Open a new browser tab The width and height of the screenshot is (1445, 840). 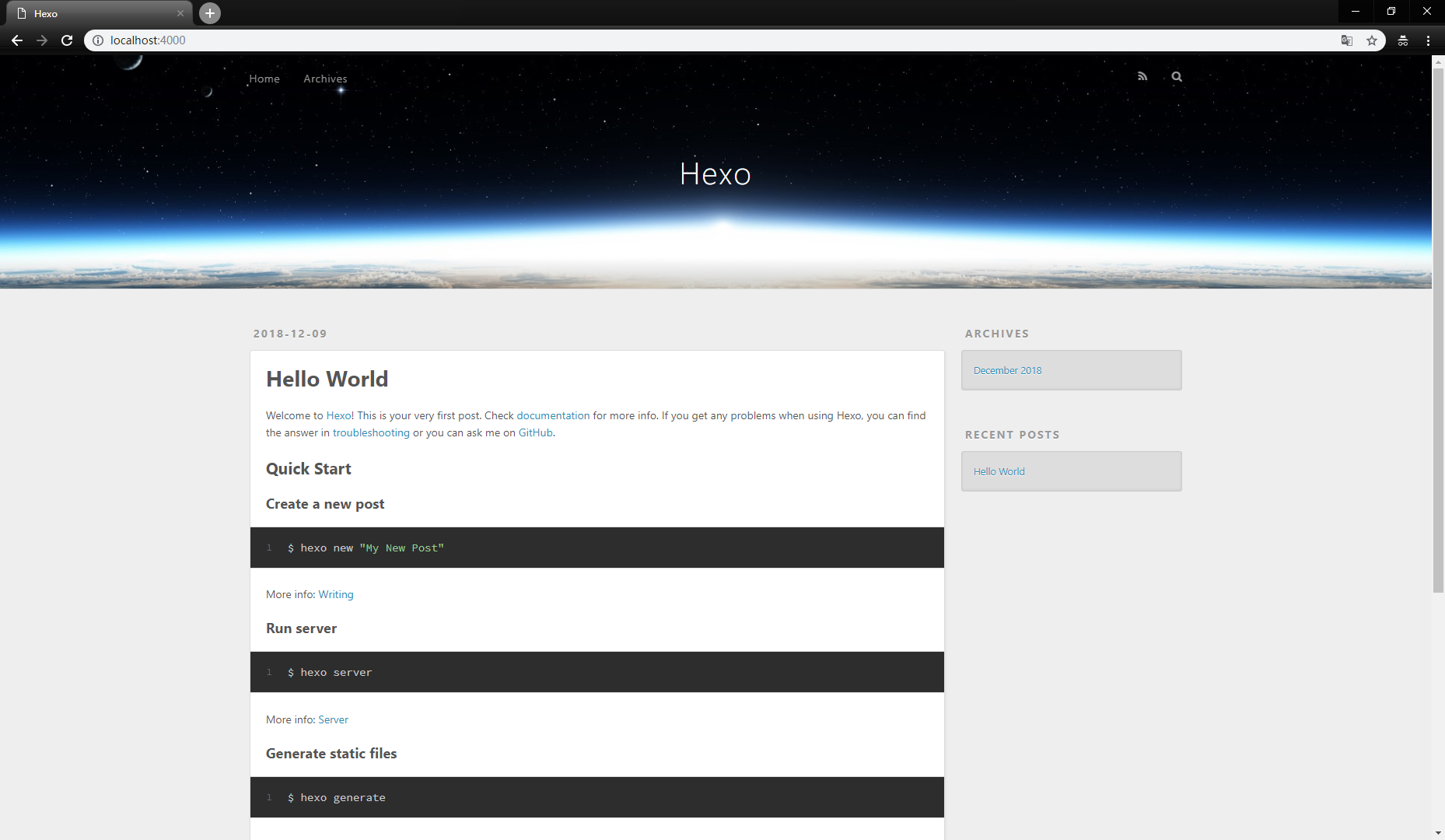(210, 13)
